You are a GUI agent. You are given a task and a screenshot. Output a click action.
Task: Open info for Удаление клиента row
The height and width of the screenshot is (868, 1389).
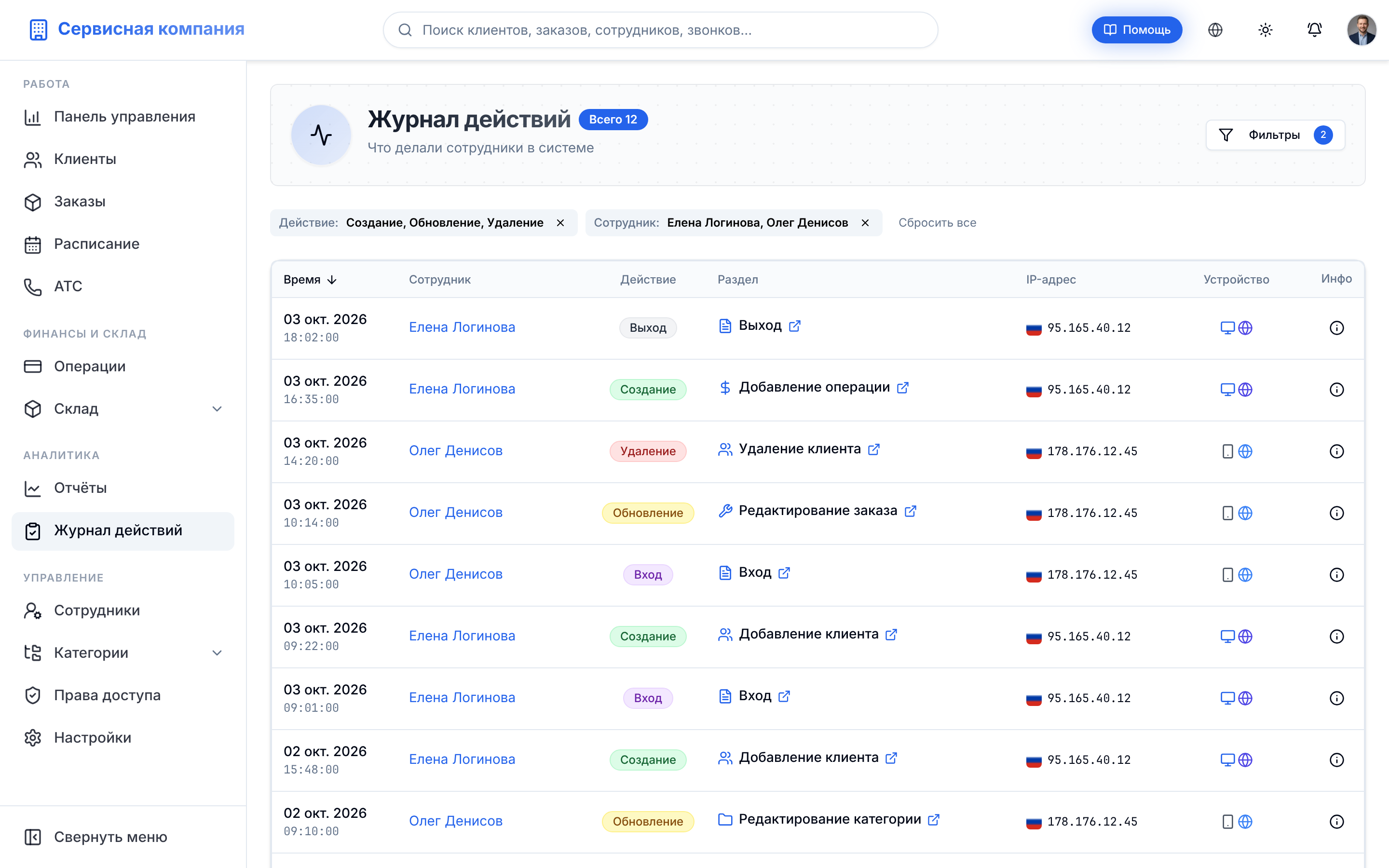click(1336, 451)
